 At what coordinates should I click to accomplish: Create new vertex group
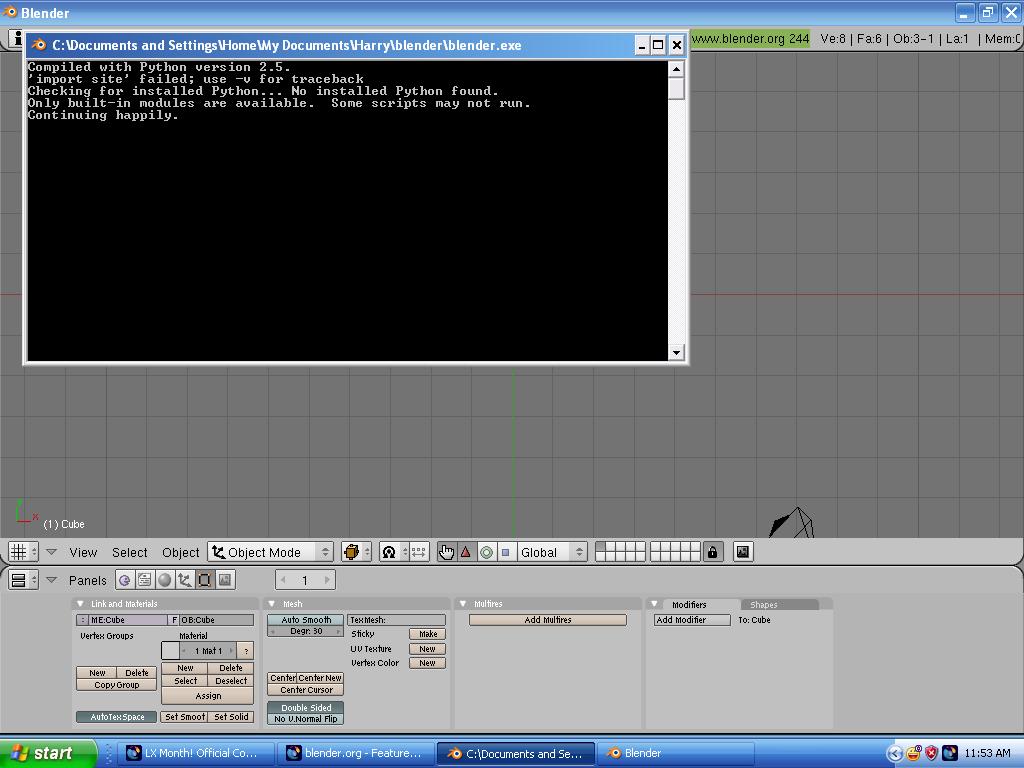click(x=97, y=673)
